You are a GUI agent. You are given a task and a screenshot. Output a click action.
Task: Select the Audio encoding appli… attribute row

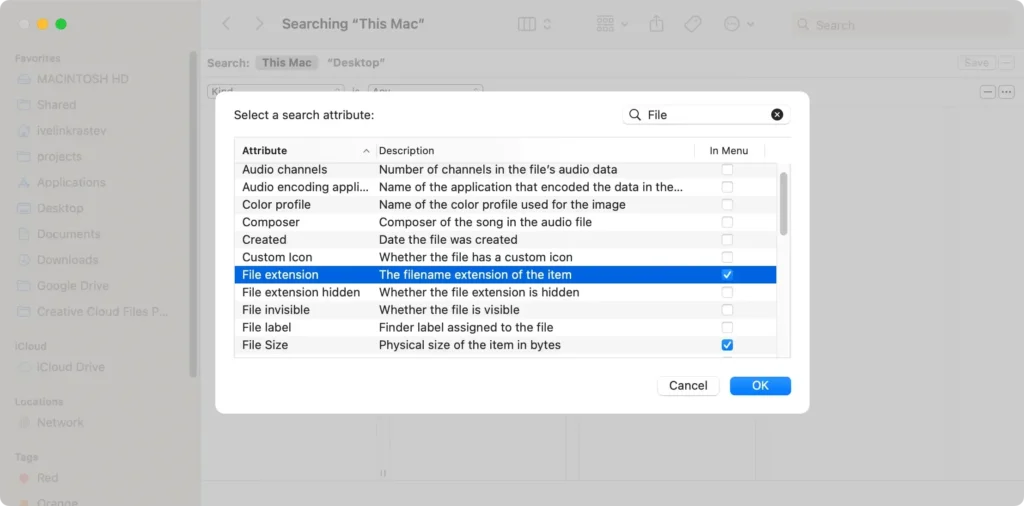tap(505, 187)
